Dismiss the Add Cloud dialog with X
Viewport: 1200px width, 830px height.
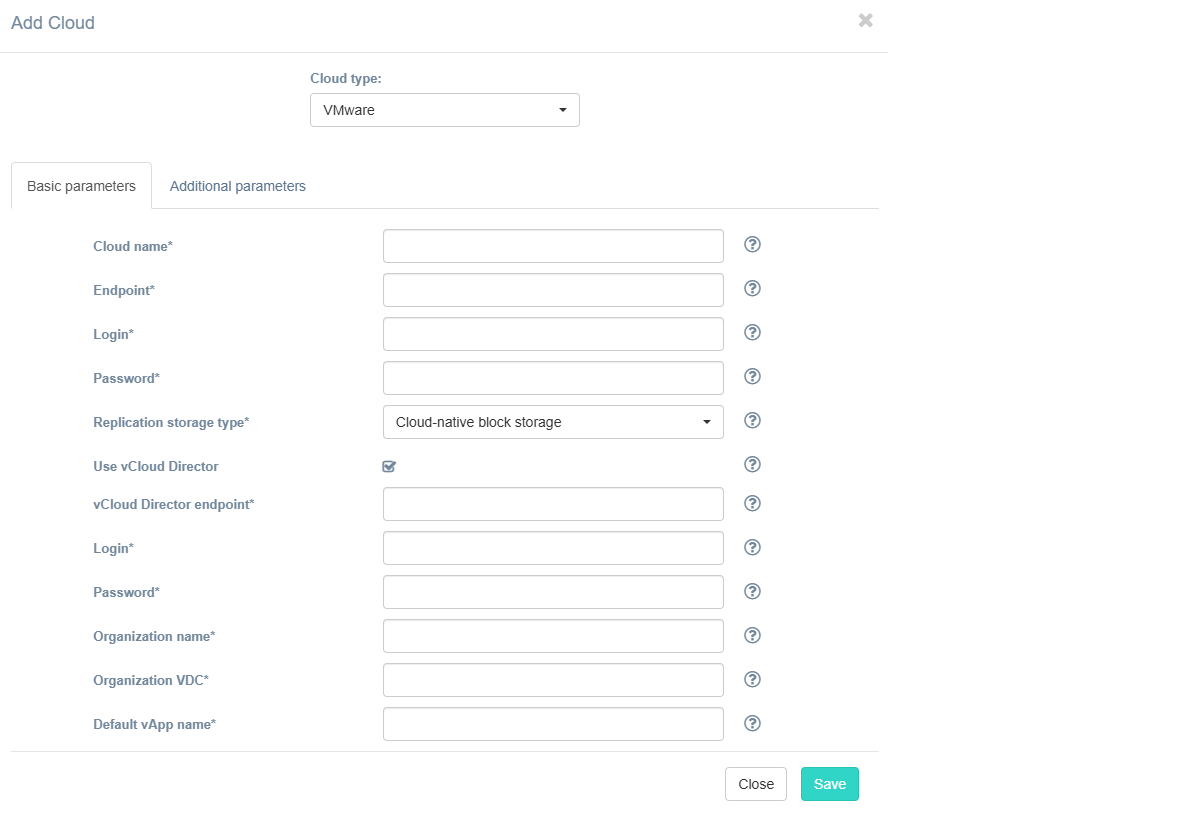tap(865, 21)
